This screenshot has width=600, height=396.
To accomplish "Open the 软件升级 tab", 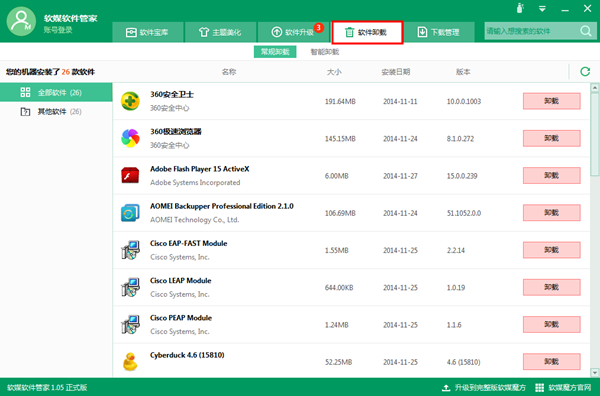I will click(x=293, y=32).
